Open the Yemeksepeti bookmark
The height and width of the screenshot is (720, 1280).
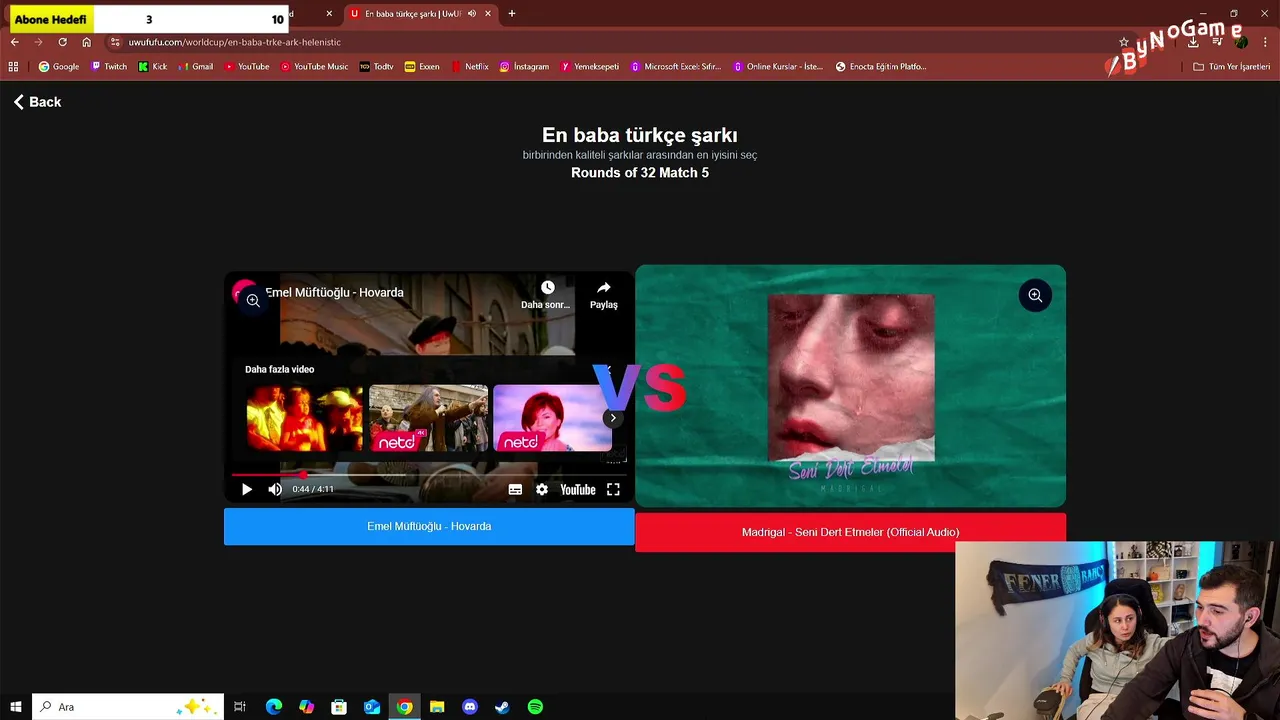coord(590,67)
